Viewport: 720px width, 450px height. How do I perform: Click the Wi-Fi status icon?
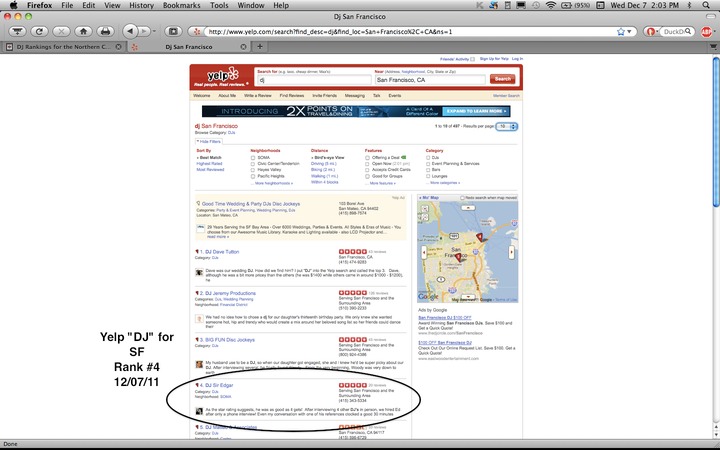pos(551,6)
